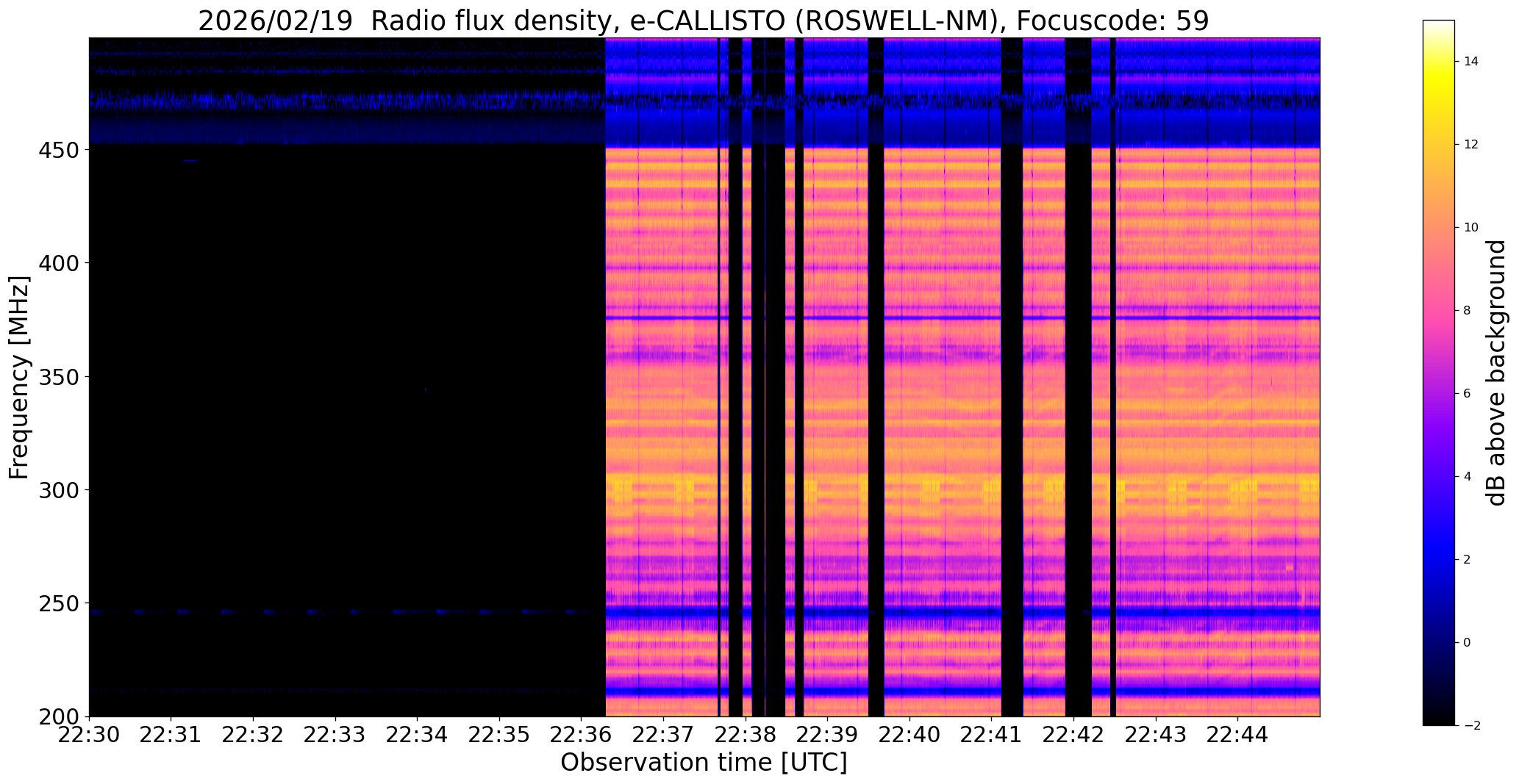Click the 22:31 time tick label
Image resolution: width=1519 pixels, height=784 pixels.
[x=171, y=734]
